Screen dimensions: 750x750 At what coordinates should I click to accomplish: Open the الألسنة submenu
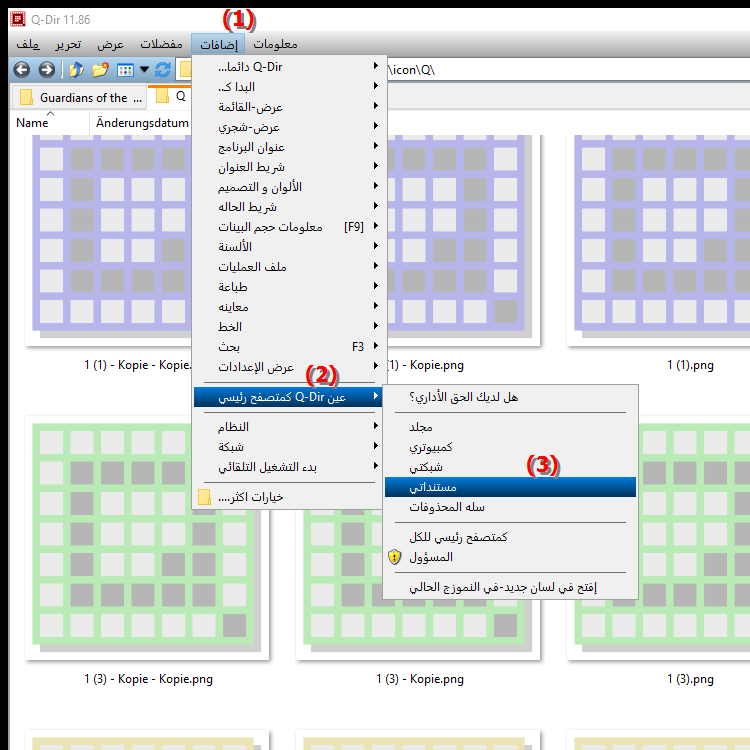[x=288, y=247]
